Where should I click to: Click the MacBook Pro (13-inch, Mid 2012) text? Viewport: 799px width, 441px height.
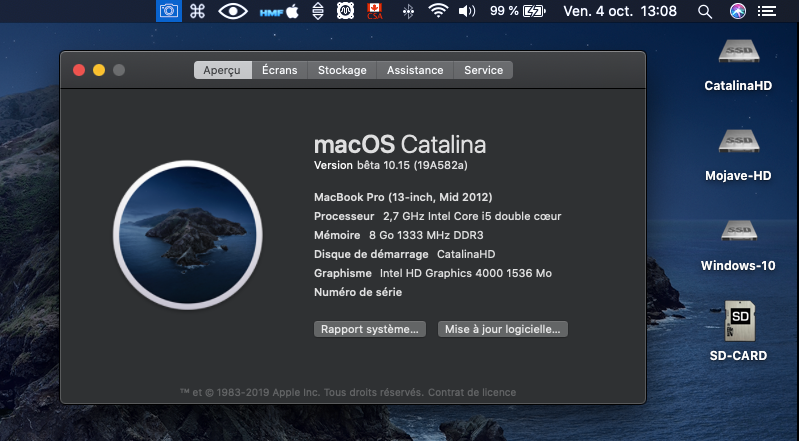pyautogui.click(x=403, y=197)
